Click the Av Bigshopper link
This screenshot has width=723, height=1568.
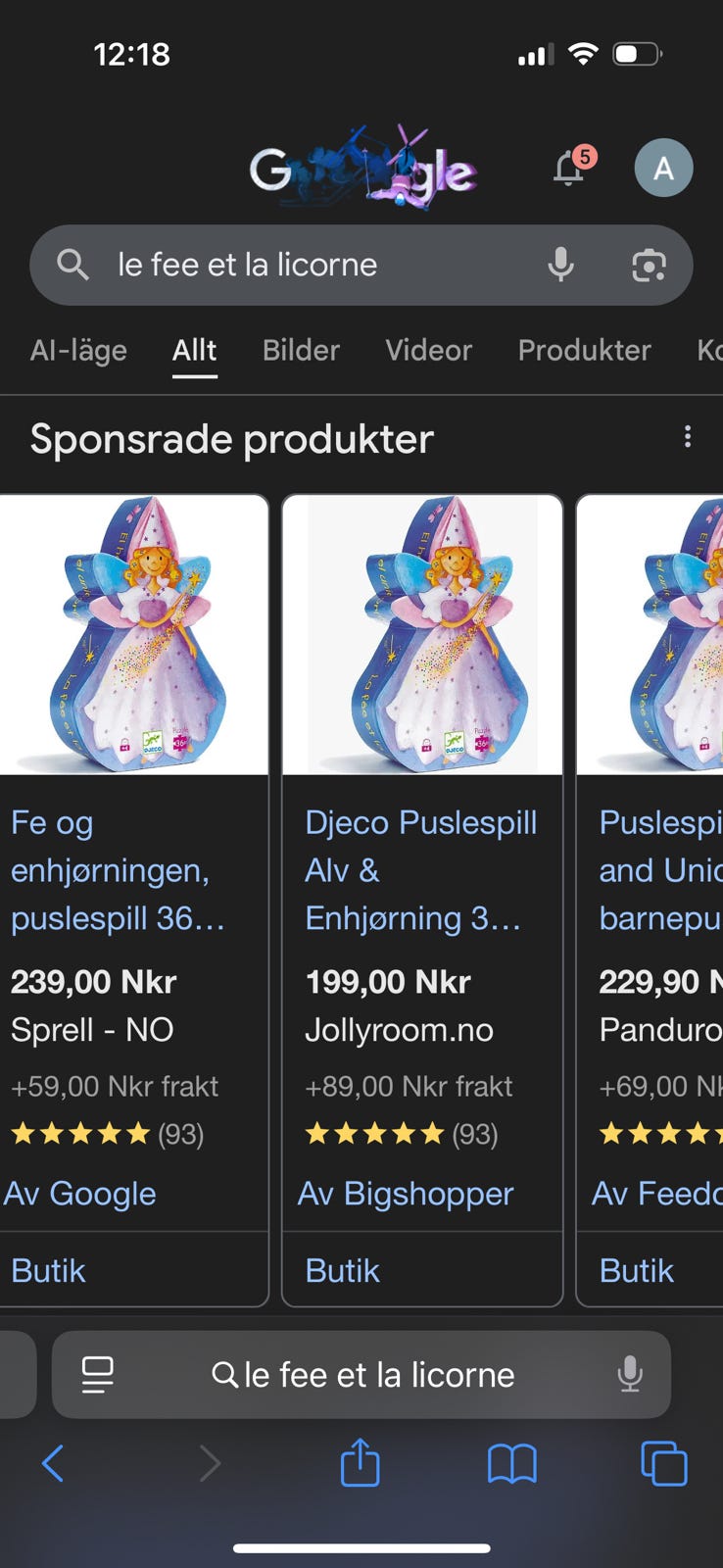406,1193
